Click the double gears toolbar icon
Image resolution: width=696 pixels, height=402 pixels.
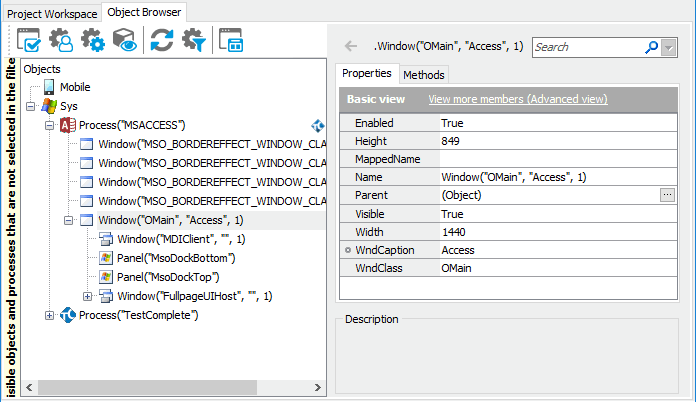point(93,41)
